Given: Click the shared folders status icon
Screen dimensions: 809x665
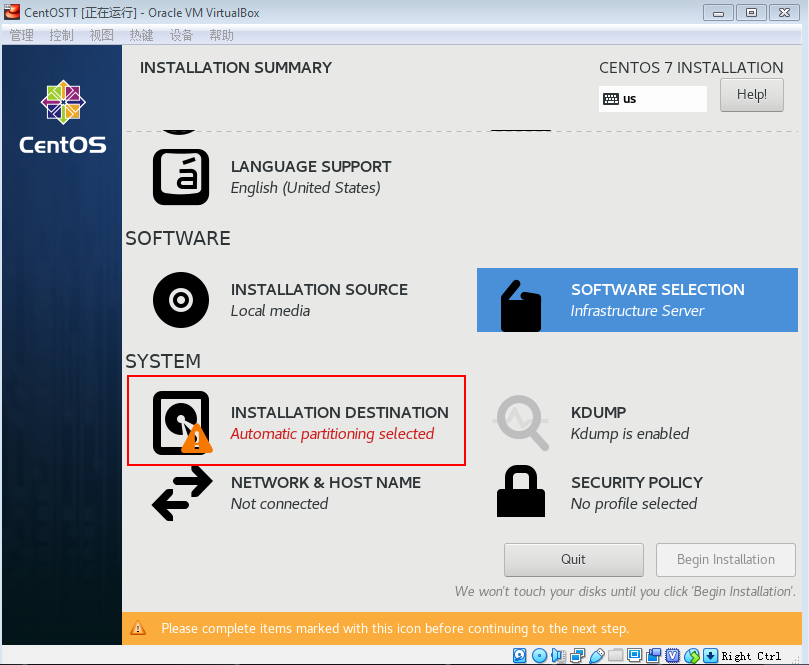Looking at the screenshot, I should 616,655.
